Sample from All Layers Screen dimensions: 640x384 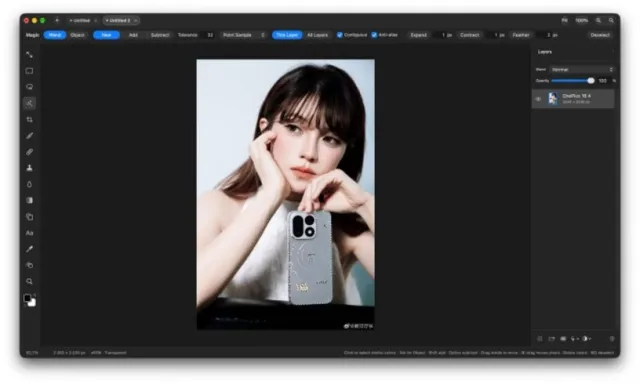317,35
